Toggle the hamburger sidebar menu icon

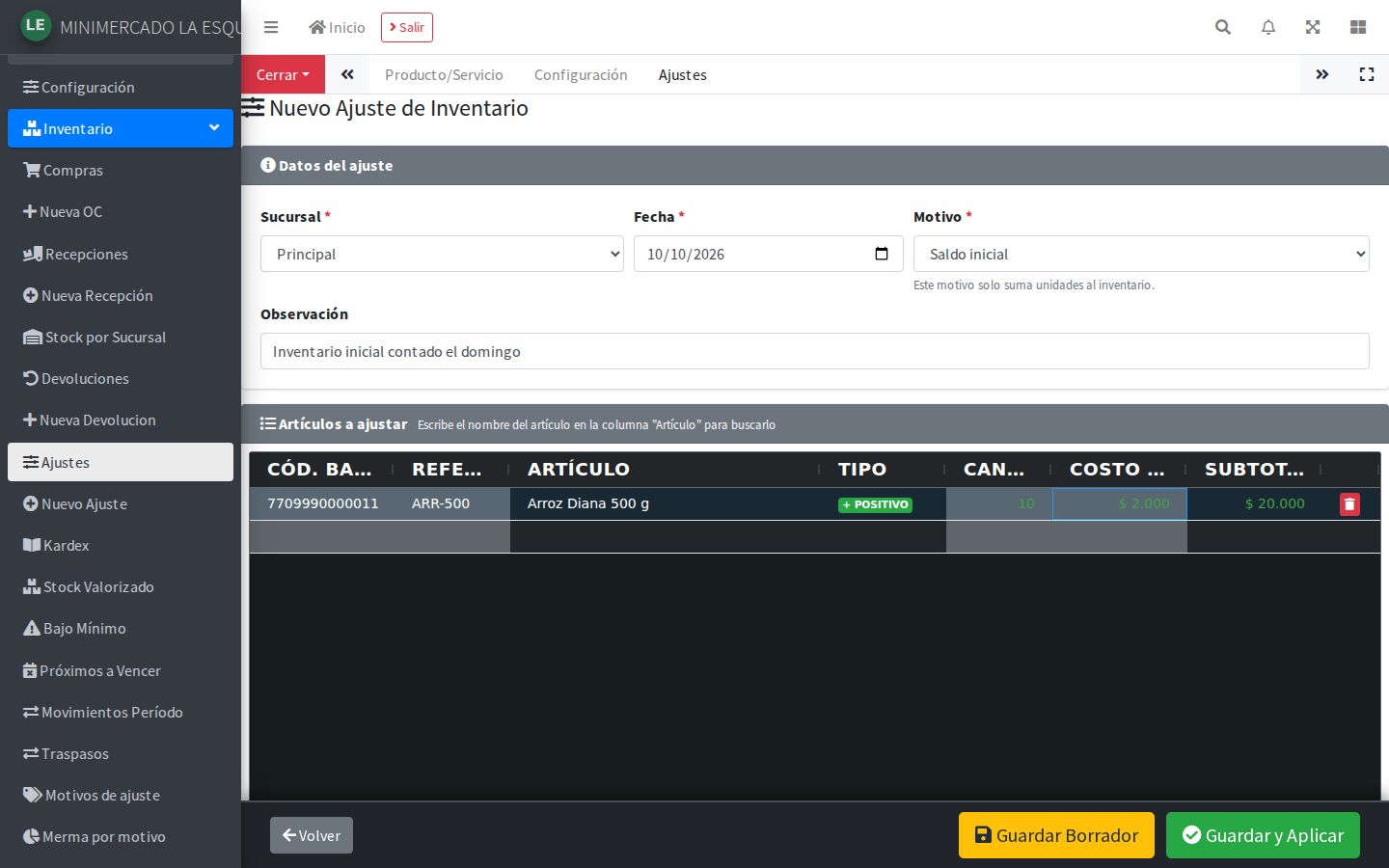click(271, 27)
